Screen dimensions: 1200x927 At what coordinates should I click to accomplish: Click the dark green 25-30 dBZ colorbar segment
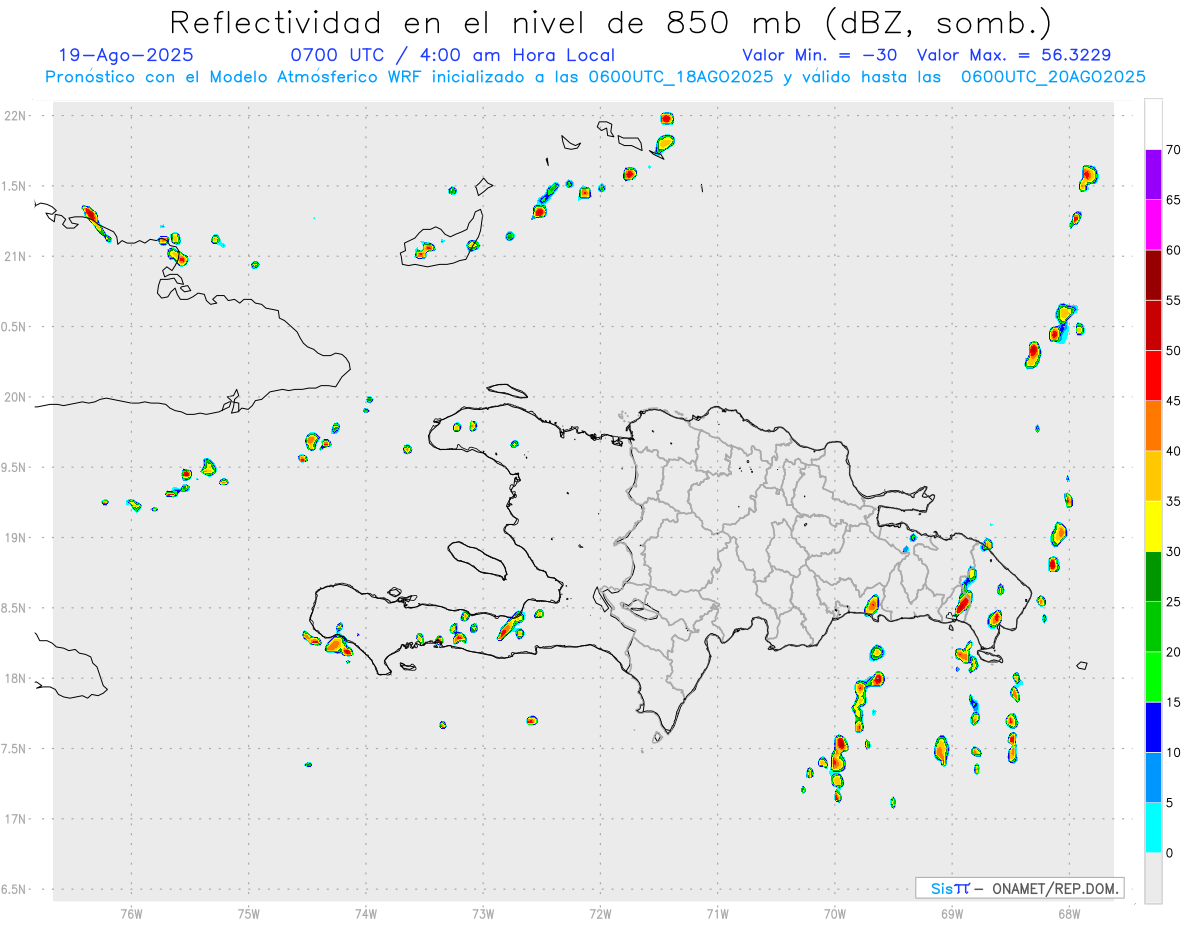click(1153, 577)
